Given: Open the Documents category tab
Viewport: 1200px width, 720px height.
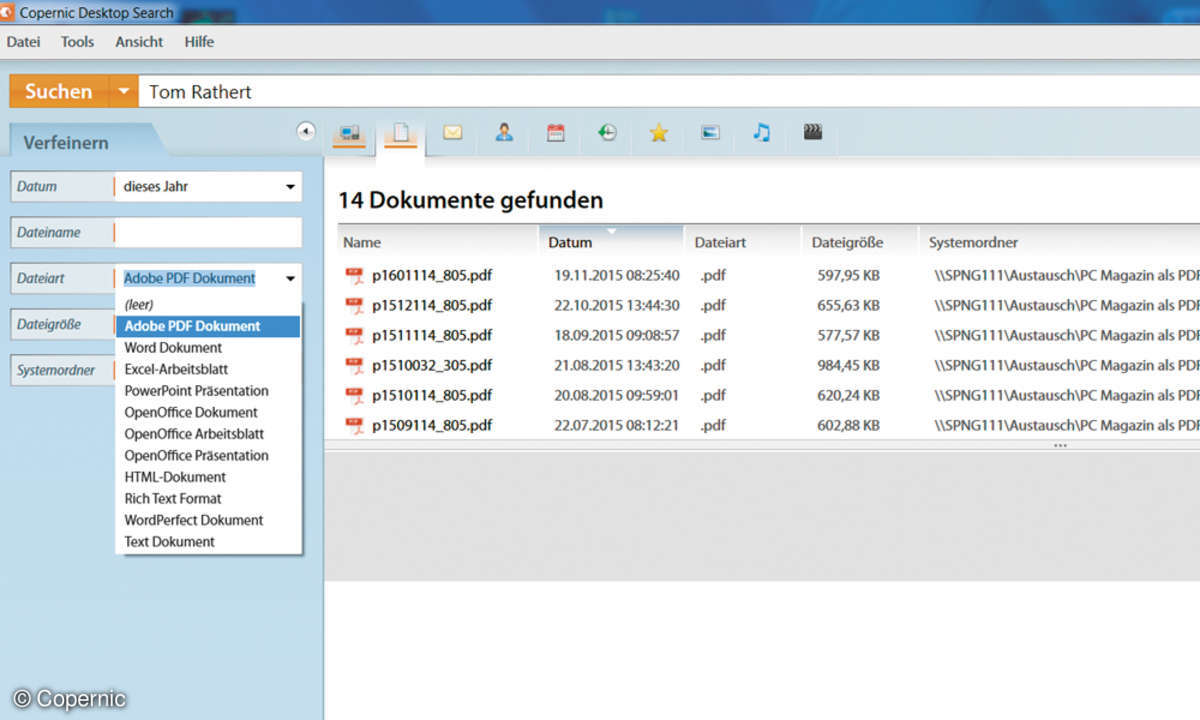Looking at the screenshot, I should pos(401,133).
